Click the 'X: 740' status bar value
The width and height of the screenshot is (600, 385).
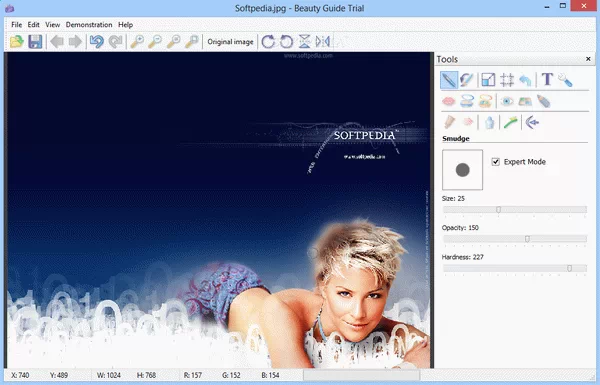20,375
